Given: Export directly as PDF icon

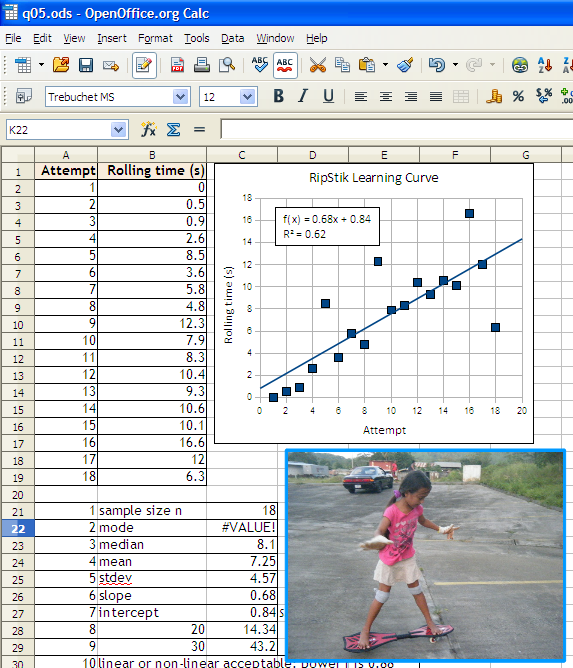Looking at the screenshot, I should click(x=177, y=65).
